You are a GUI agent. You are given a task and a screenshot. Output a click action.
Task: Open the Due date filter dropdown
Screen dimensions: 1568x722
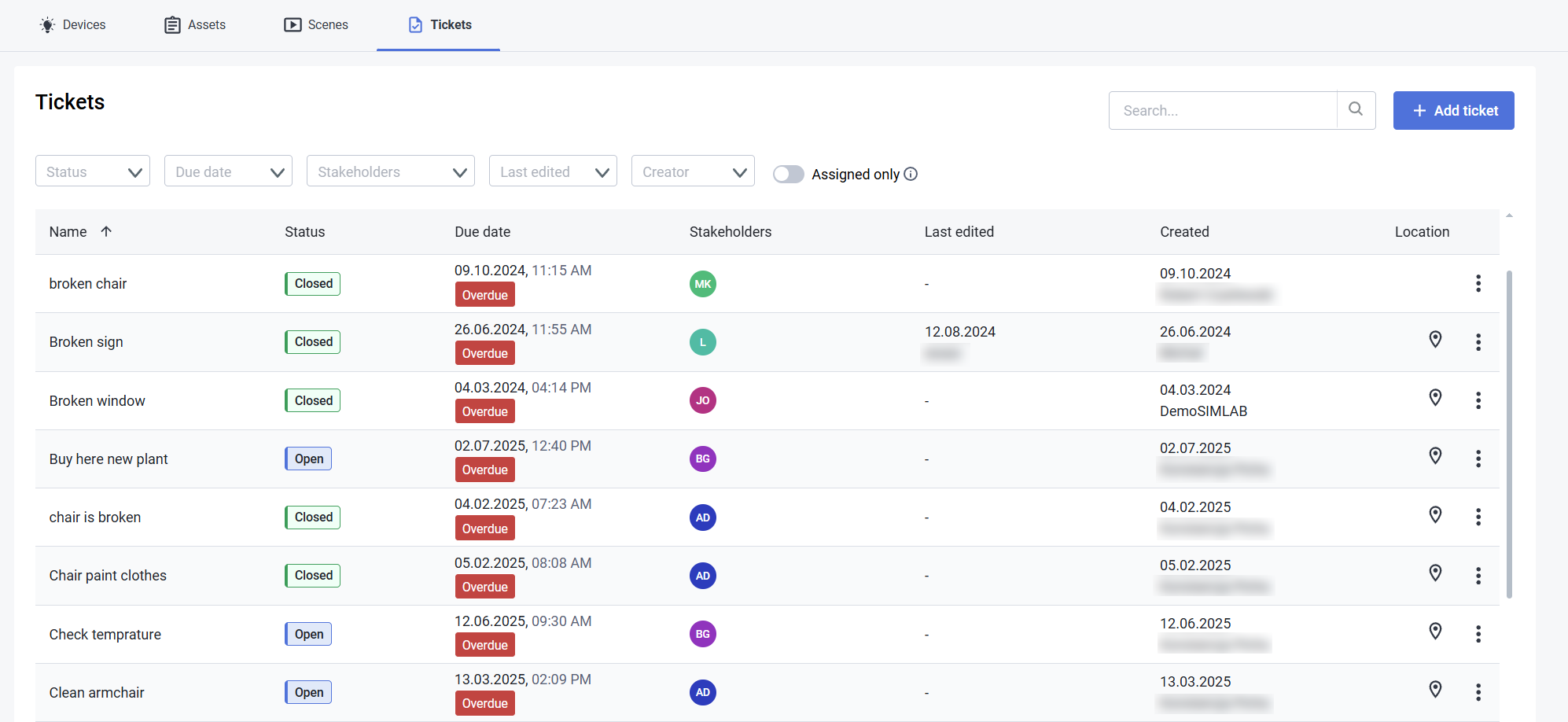coord(228,171)
